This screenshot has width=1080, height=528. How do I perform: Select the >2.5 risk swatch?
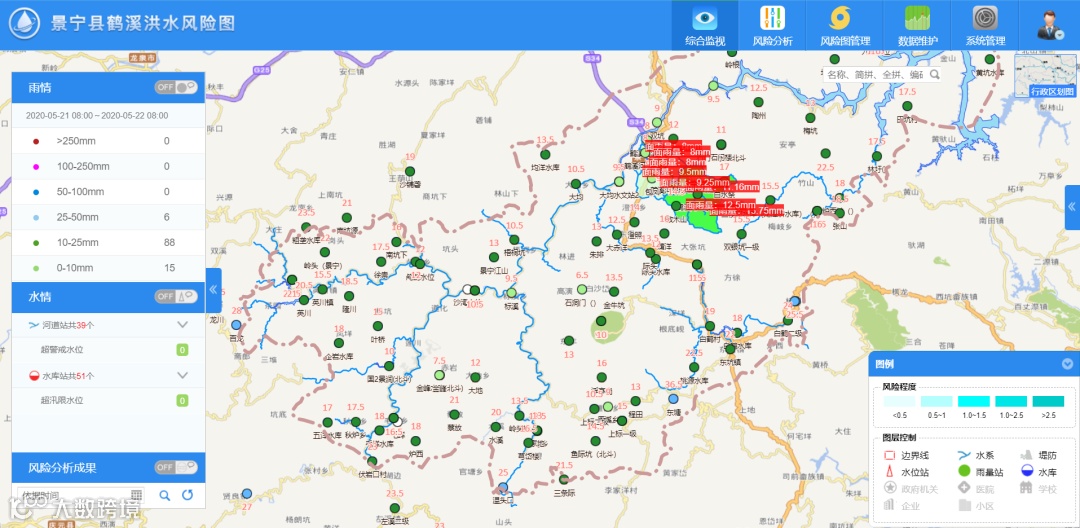pos(1048,401)
